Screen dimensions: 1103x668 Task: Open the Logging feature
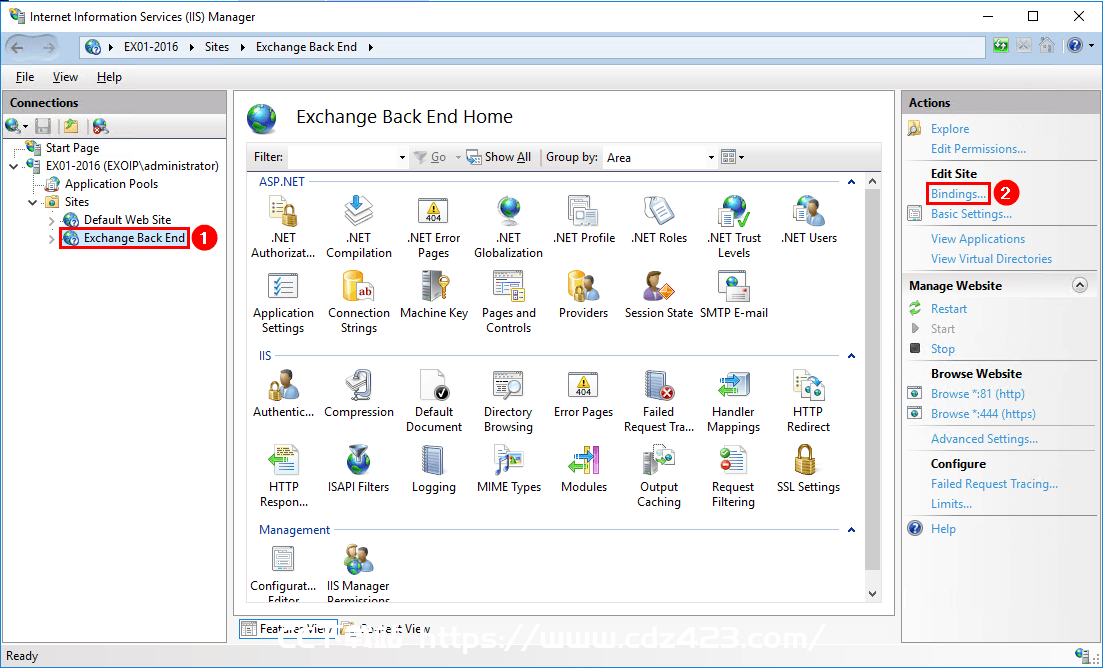click(x=434, y=470)
